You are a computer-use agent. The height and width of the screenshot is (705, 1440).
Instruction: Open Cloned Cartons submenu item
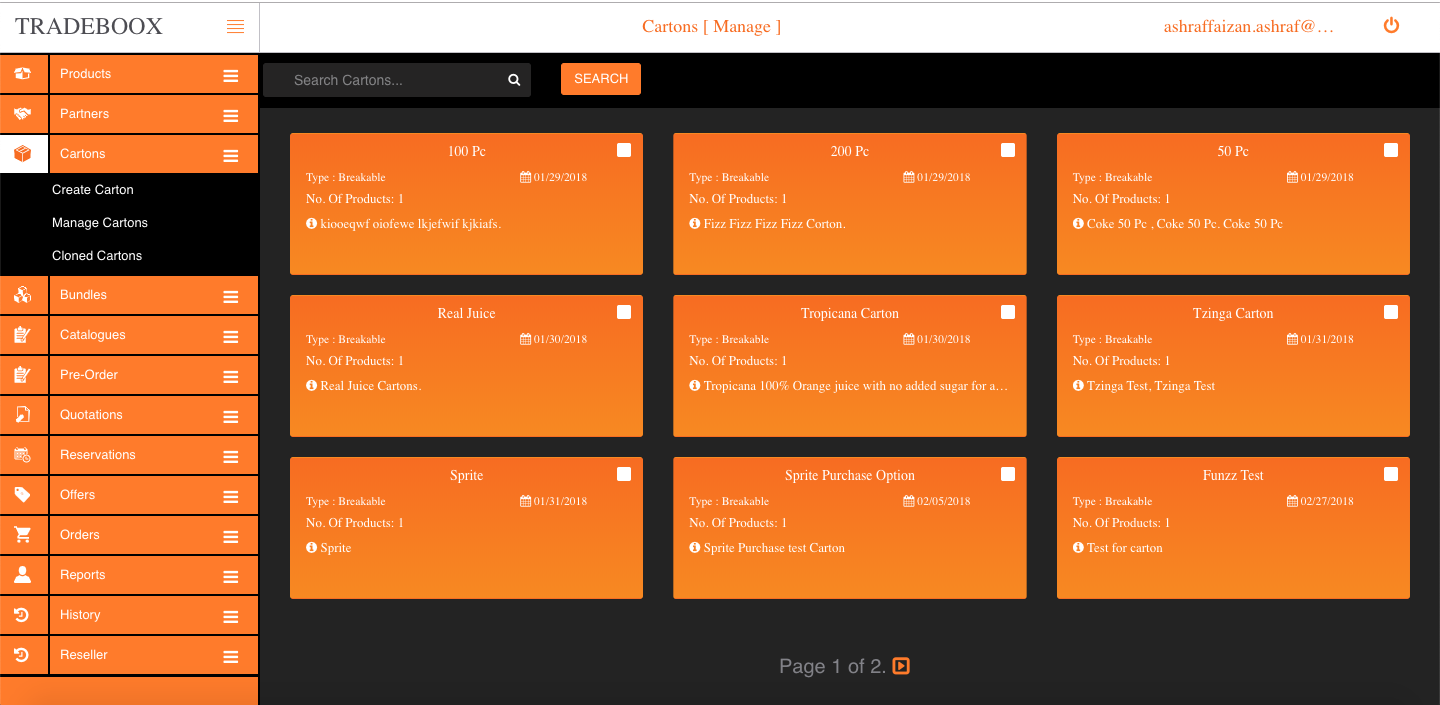pyautogui.click(x=97, y=256)
